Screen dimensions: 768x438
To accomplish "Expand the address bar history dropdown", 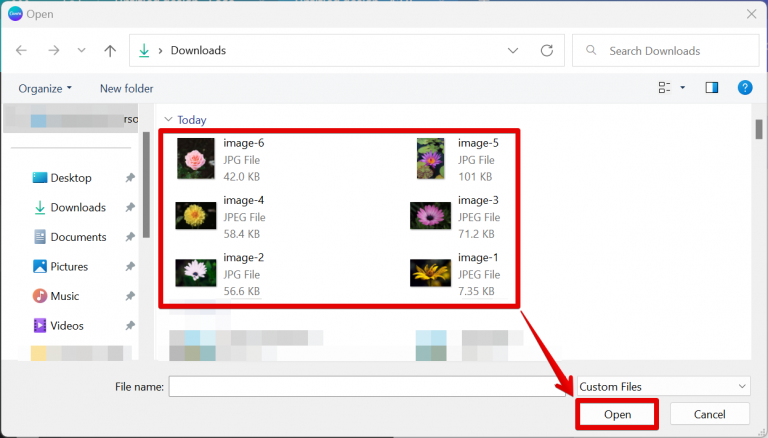I will [513, 50].
